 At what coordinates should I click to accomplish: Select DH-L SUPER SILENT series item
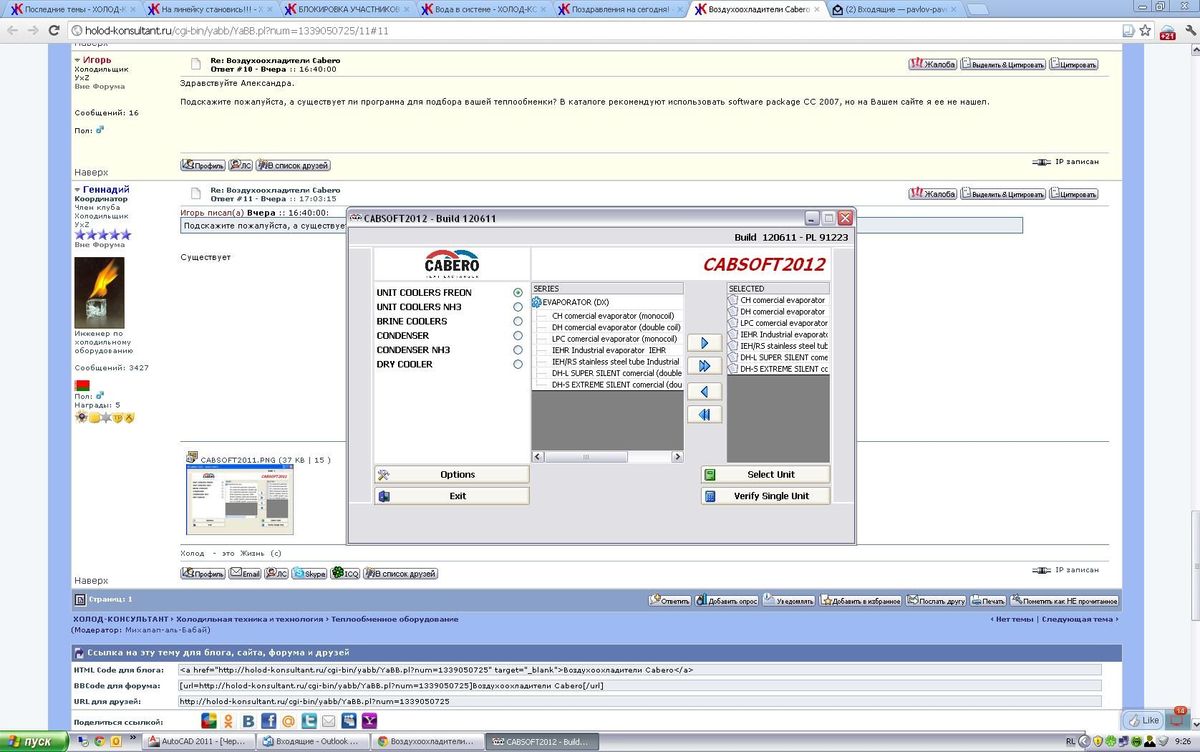point(616,373)
